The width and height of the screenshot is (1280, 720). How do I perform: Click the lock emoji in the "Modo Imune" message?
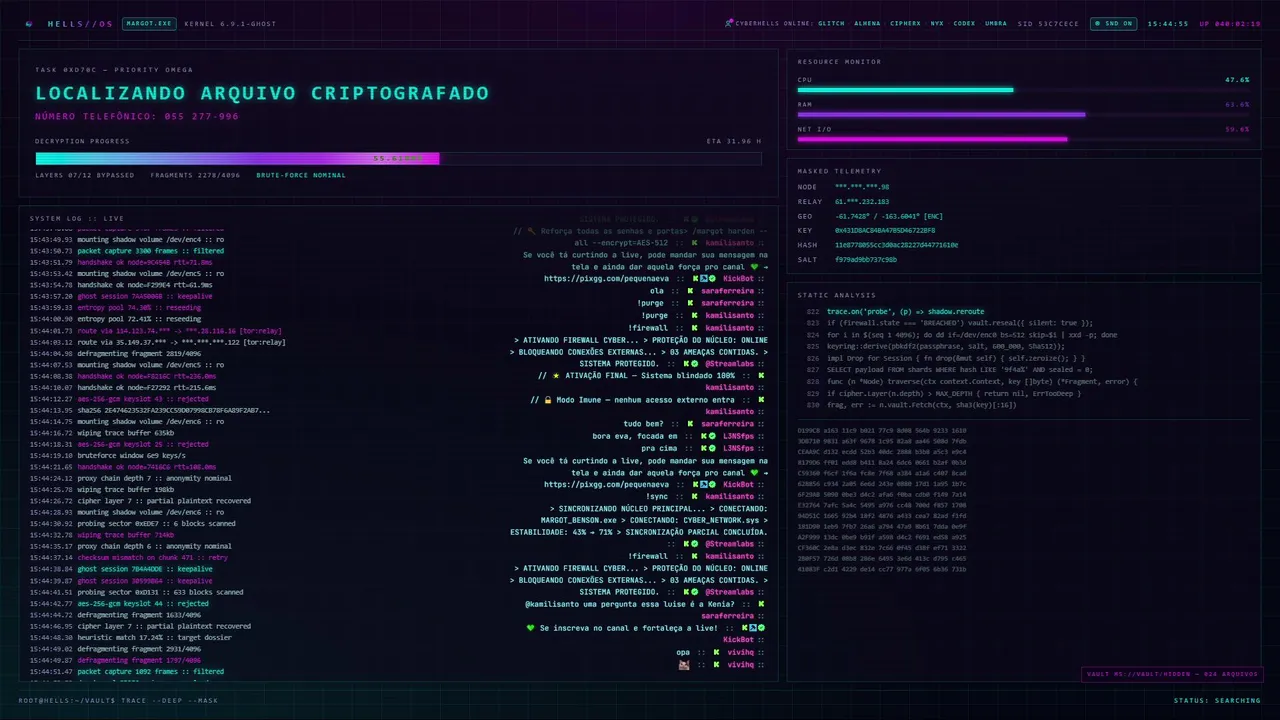pyautogui.click(x=549, y=400)
